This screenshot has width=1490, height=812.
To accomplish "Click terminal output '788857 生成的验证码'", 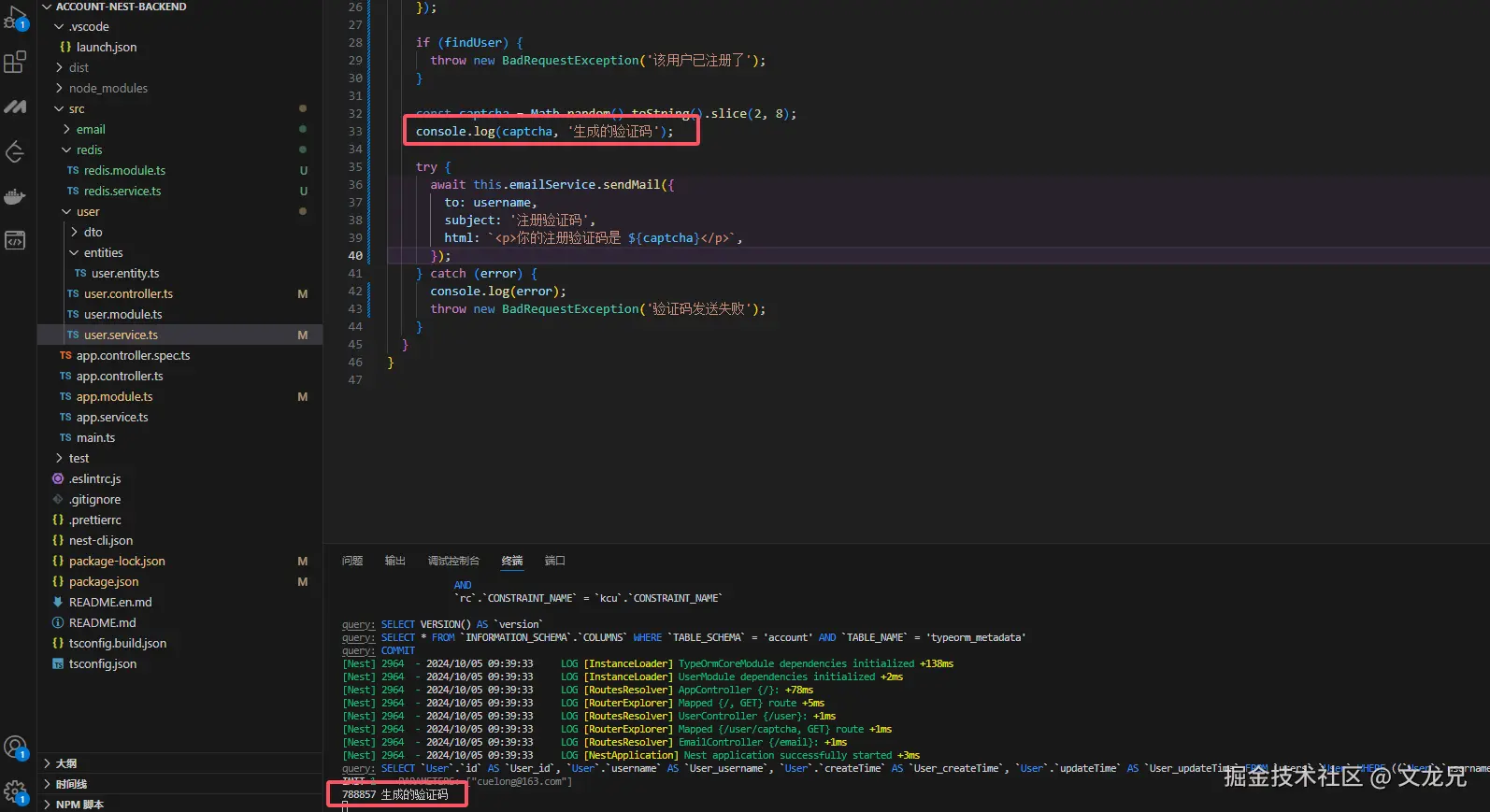I will [395, 794].
